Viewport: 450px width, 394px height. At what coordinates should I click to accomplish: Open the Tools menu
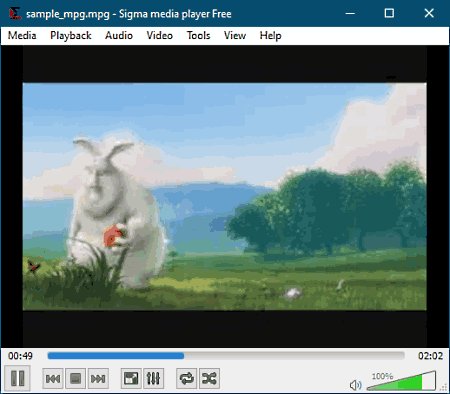point(198,35)
